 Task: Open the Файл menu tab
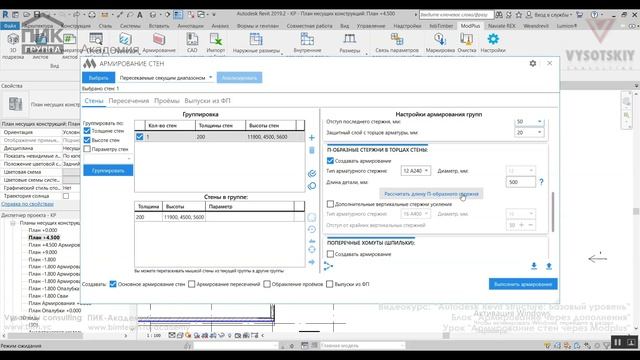click(10, 26)
